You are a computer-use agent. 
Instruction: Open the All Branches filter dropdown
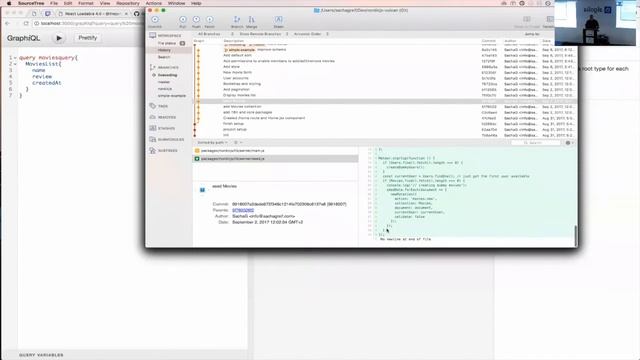215,34
